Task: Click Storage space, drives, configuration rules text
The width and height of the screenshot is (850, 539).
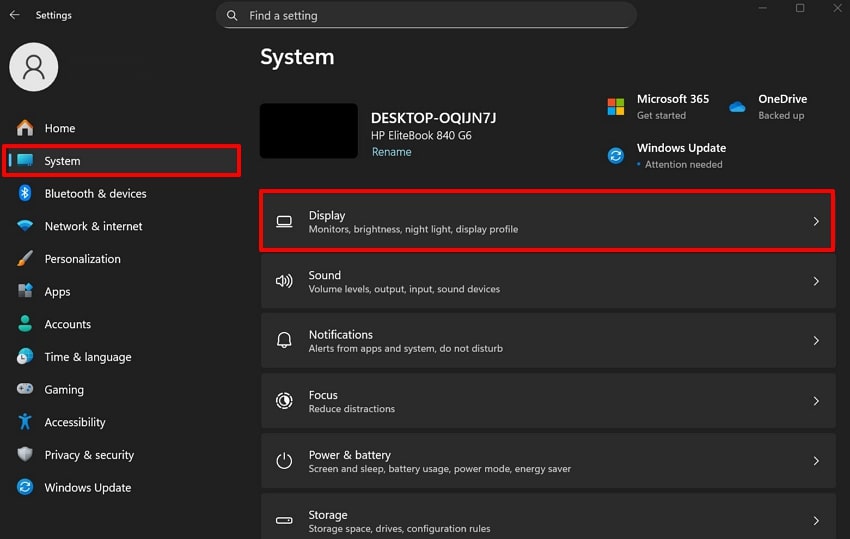Action: pos(399,528)
